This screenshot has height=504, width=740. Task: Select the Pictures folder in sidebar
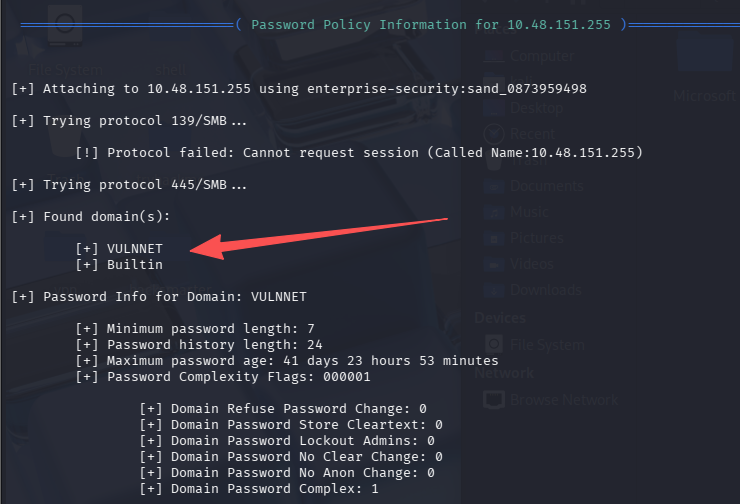coord(536,238)
